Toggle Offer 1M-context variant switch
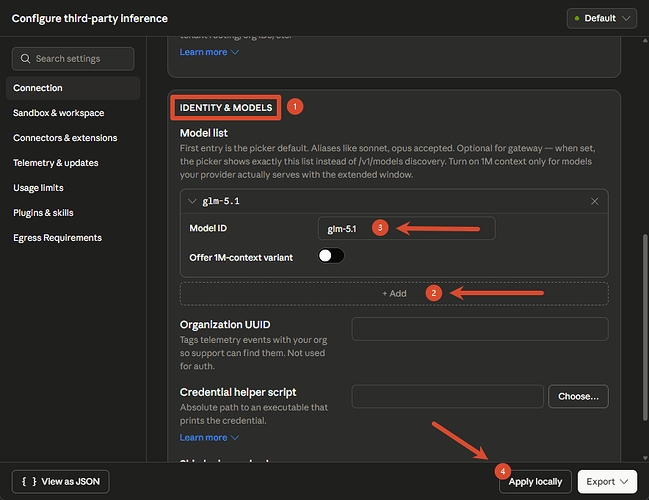The image size is (649, 500). [331, 256]
